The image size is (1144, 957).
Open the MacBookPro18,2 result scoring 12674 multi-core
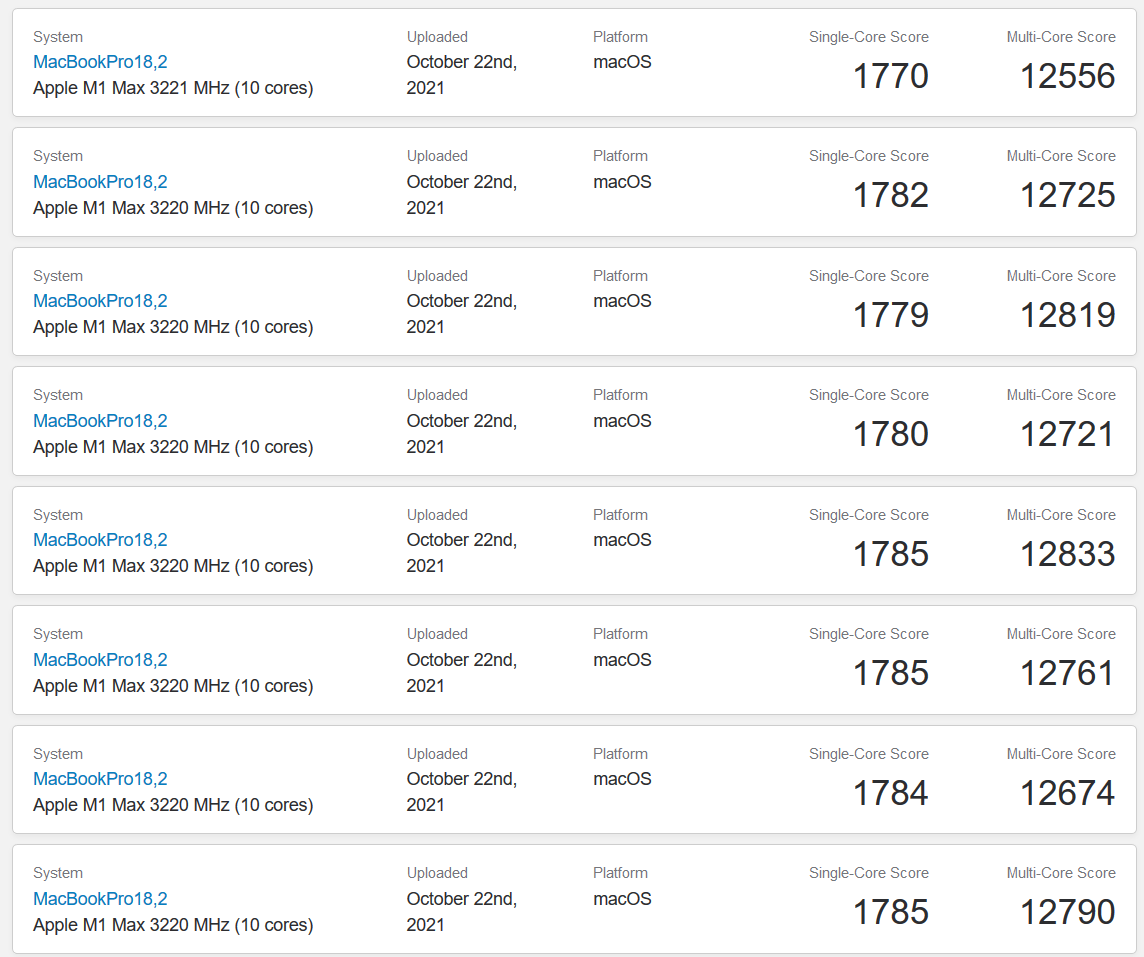click(100, 778)
